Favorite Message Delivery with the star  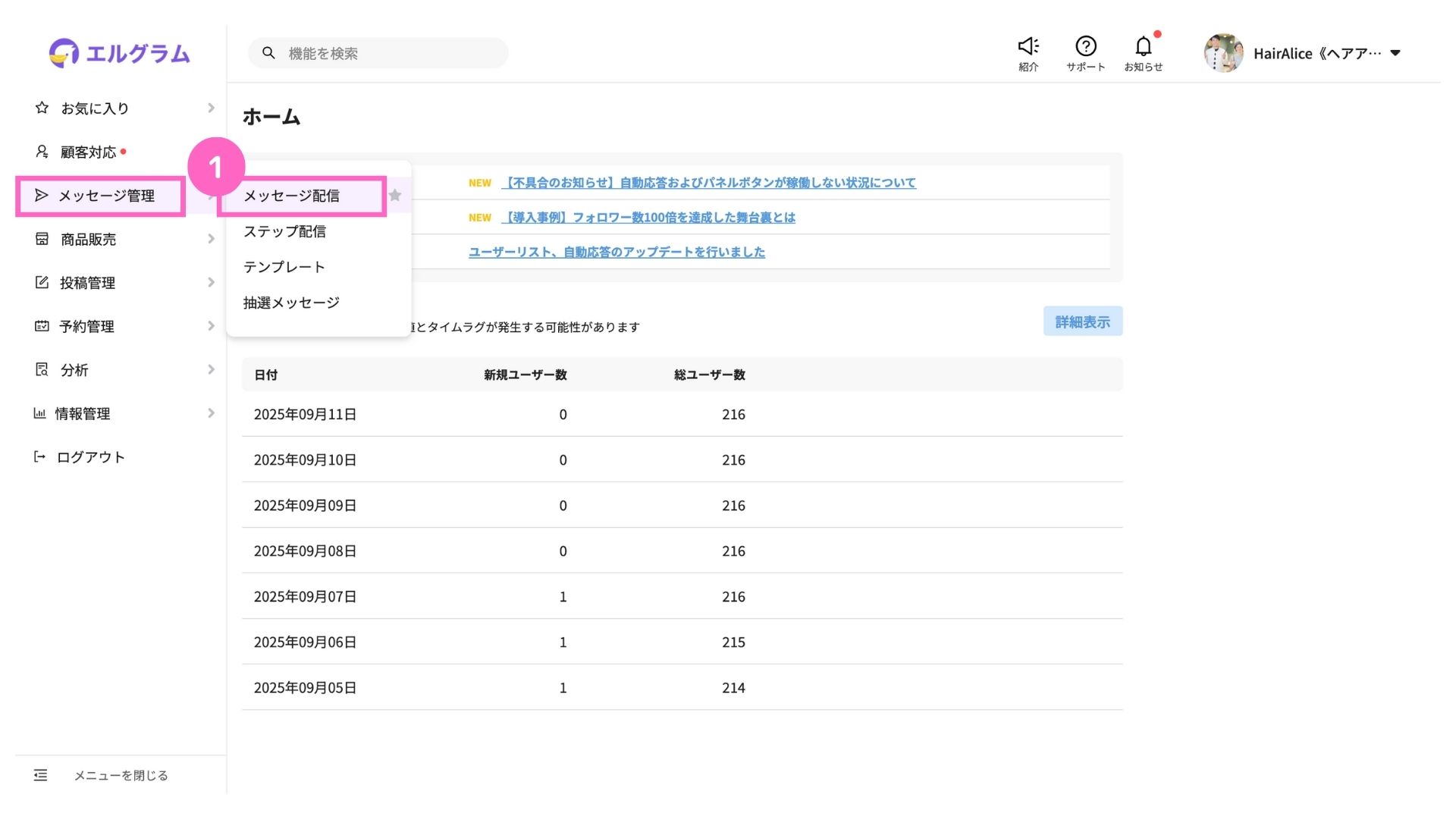395,196
